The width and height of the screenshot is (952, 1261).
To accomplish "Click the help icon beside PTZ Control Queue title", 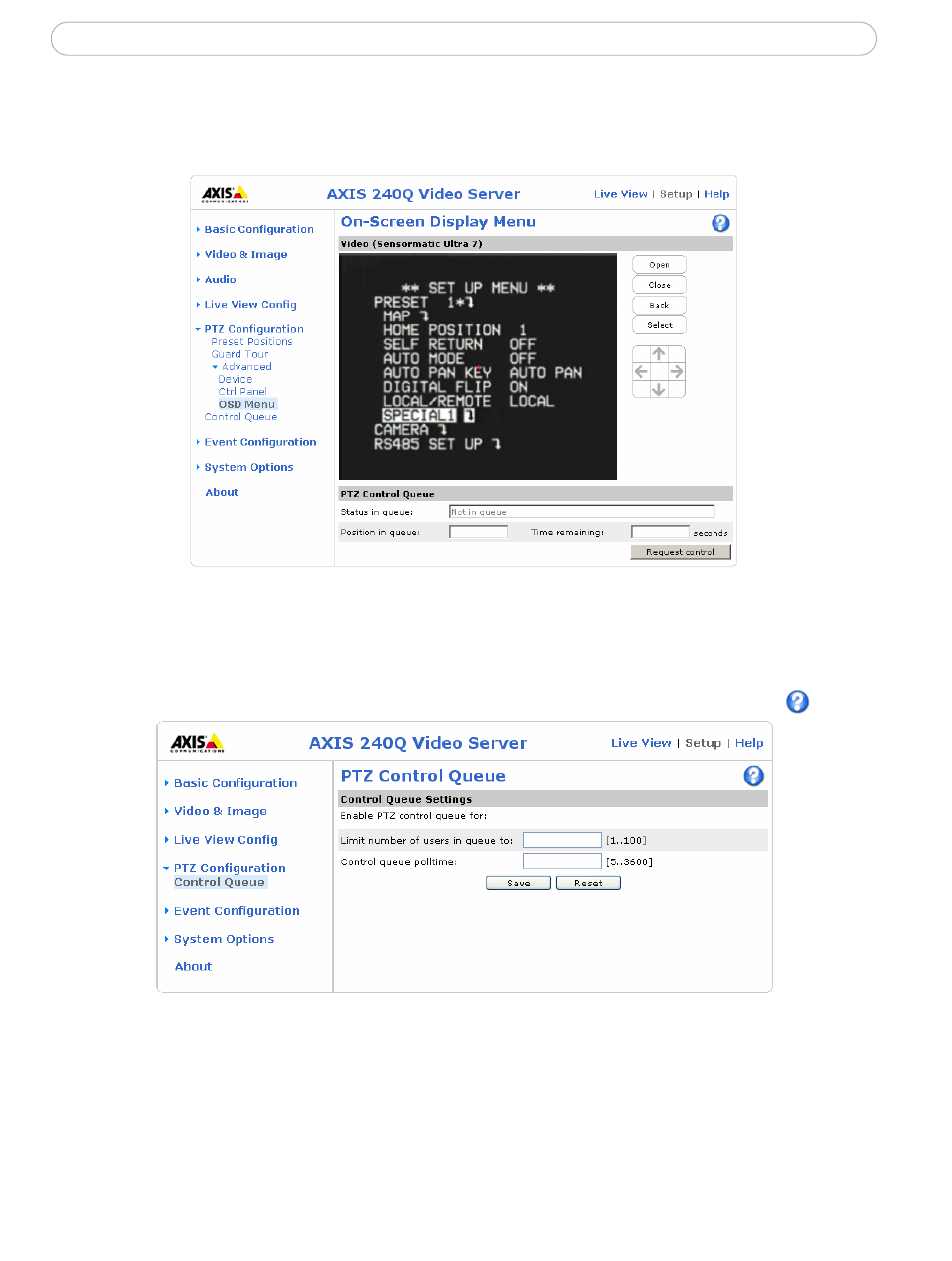I will click(754, 776).
